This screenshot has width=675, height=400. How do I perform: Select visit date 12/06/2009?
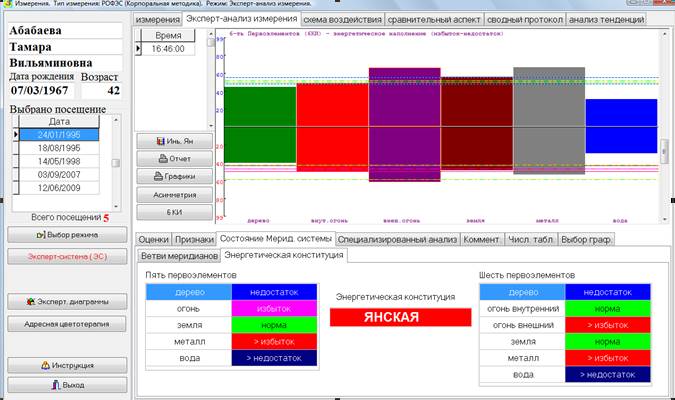pyautogui.click(x=59, y=188)
